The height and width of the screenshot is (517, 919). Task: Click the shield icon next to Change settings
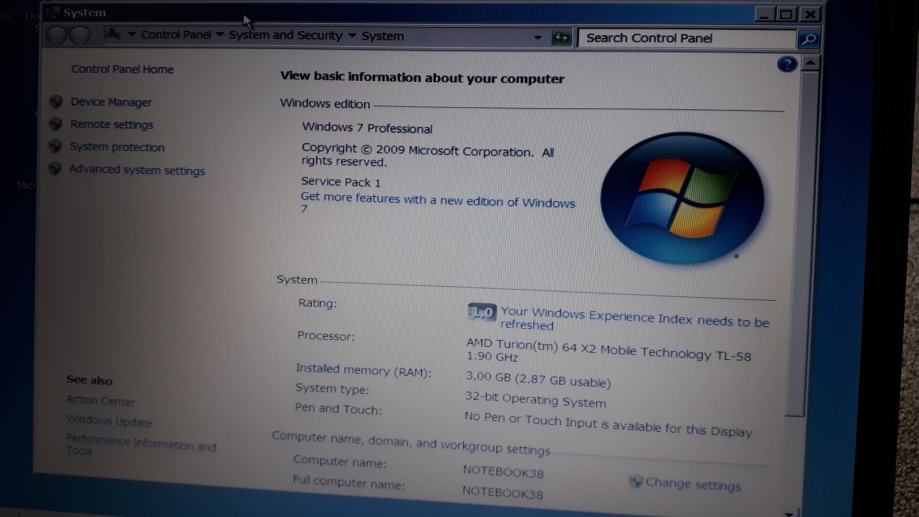(635, 482)
